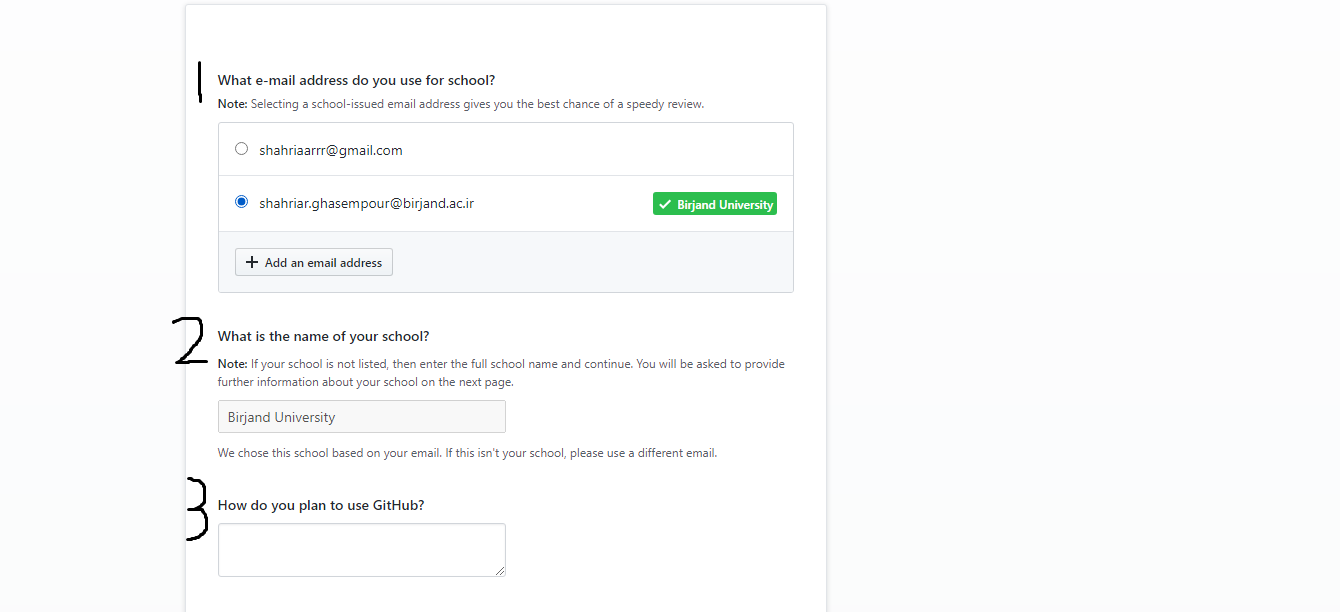Click the white checkmark in the green badge
Viewport: 1340px width, 612px height.
coord(665,205)
